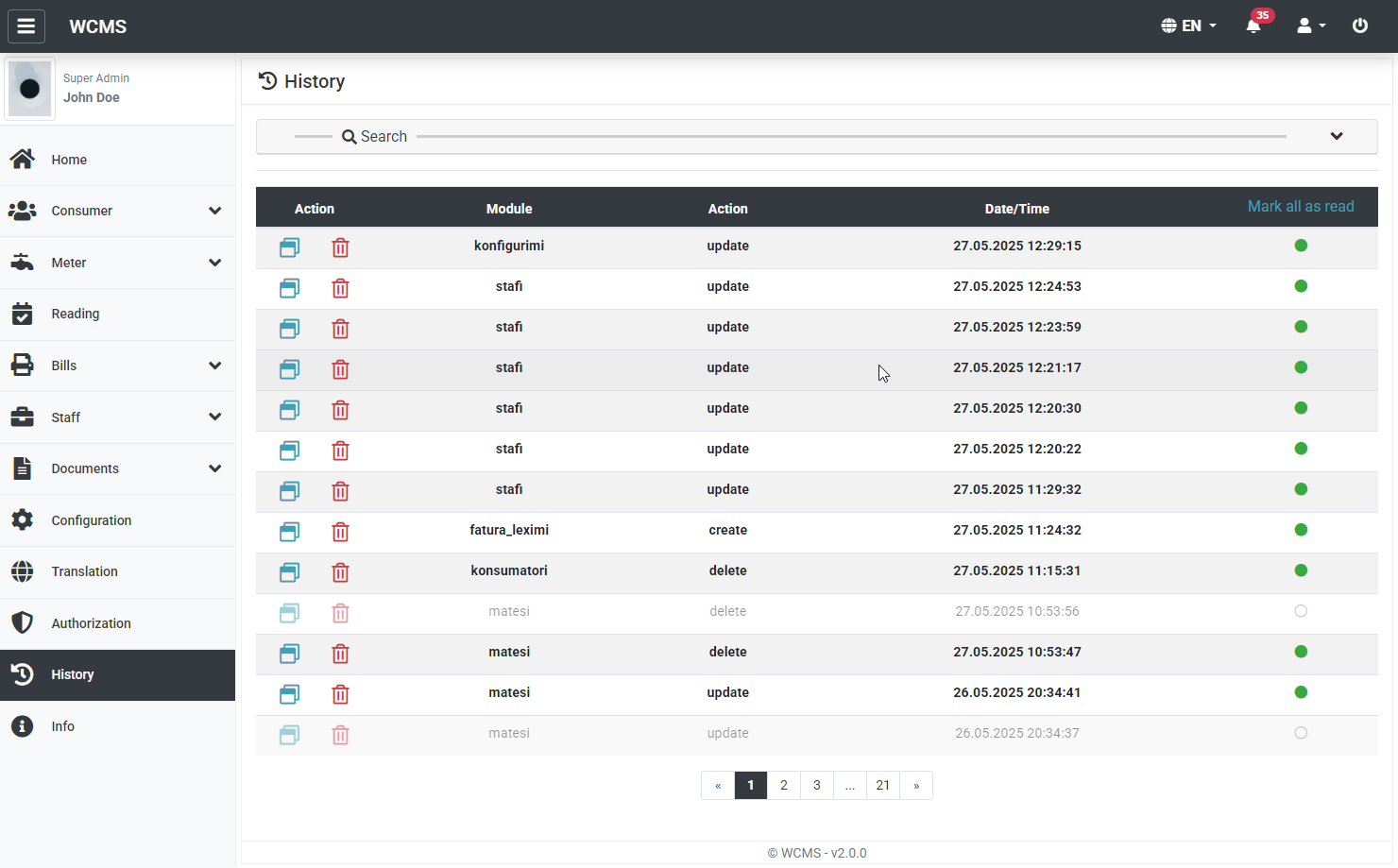Screen dimensions: 1398x868
Task: Toggle read status of stafi 11:29:32 row
Action: click(1301, 489)
